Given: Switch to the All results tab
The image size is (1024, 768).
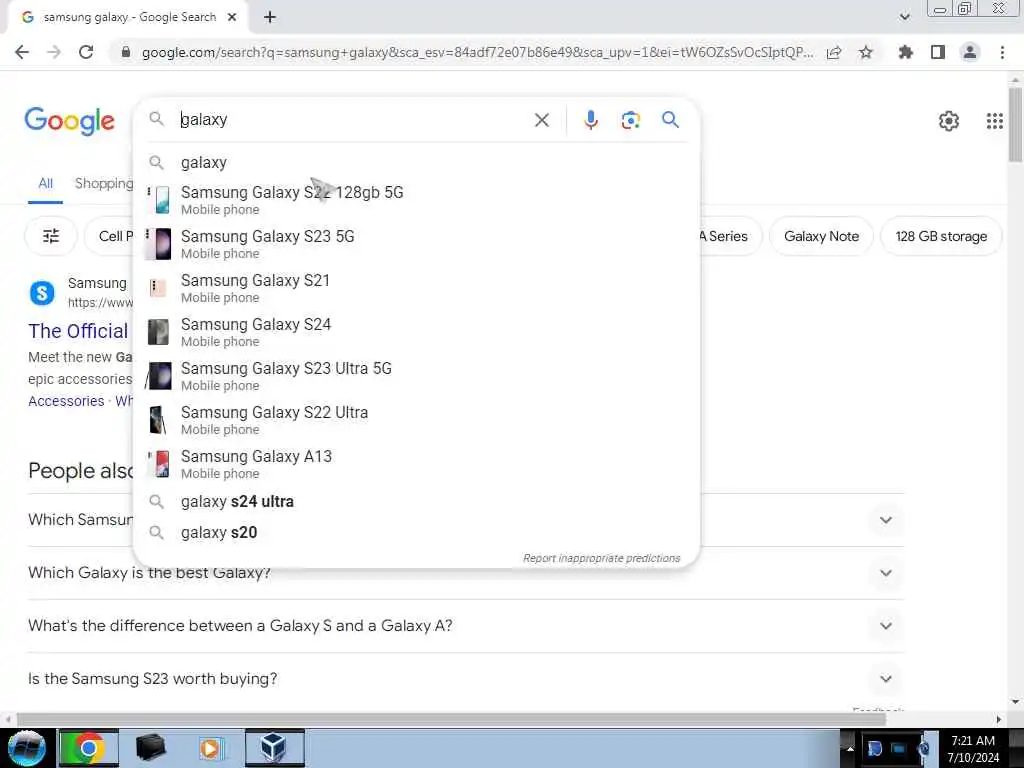Looking at the screenshot, I should tap(45, 184).
